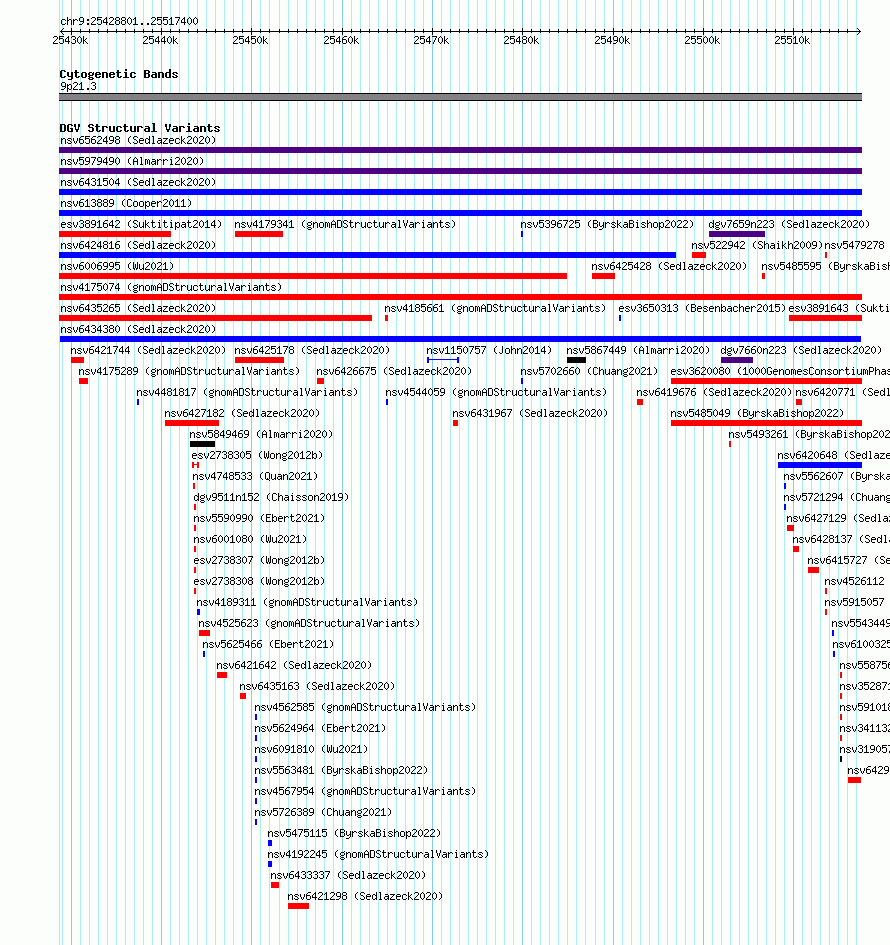890x945 pixels.
Task: Select nsv5485049 (ByrskaBishop2022) label
Action: (x=757, y=413)
